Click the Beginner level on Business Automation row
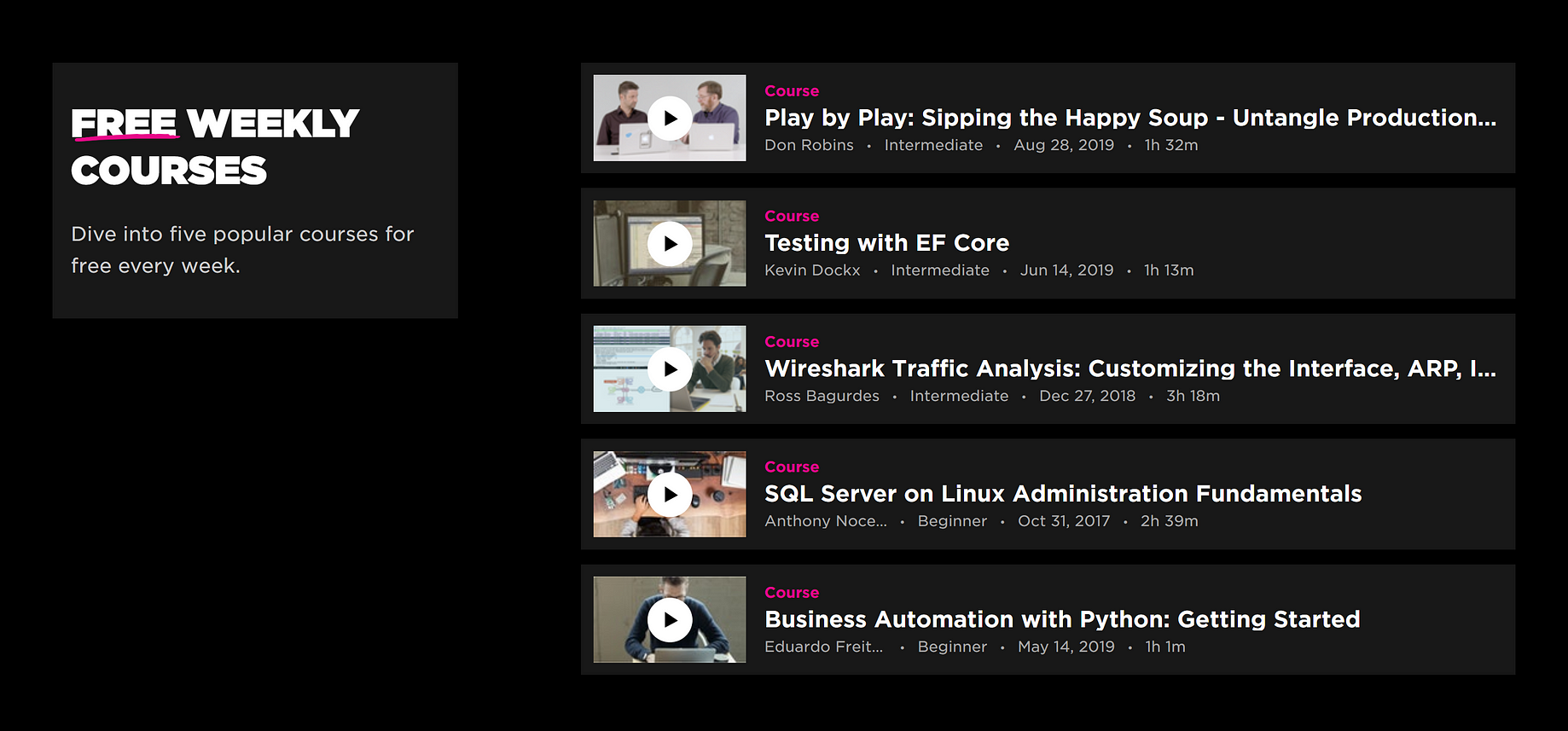Screen dimensions: 1568x731 pos(952,647)
